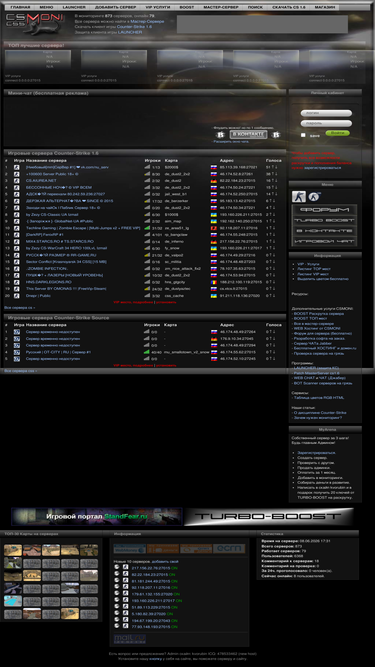Open the МАСТЕР-СЕРВЕР menu item
This screenshot has width=375, height=667.
click(221, 7)
